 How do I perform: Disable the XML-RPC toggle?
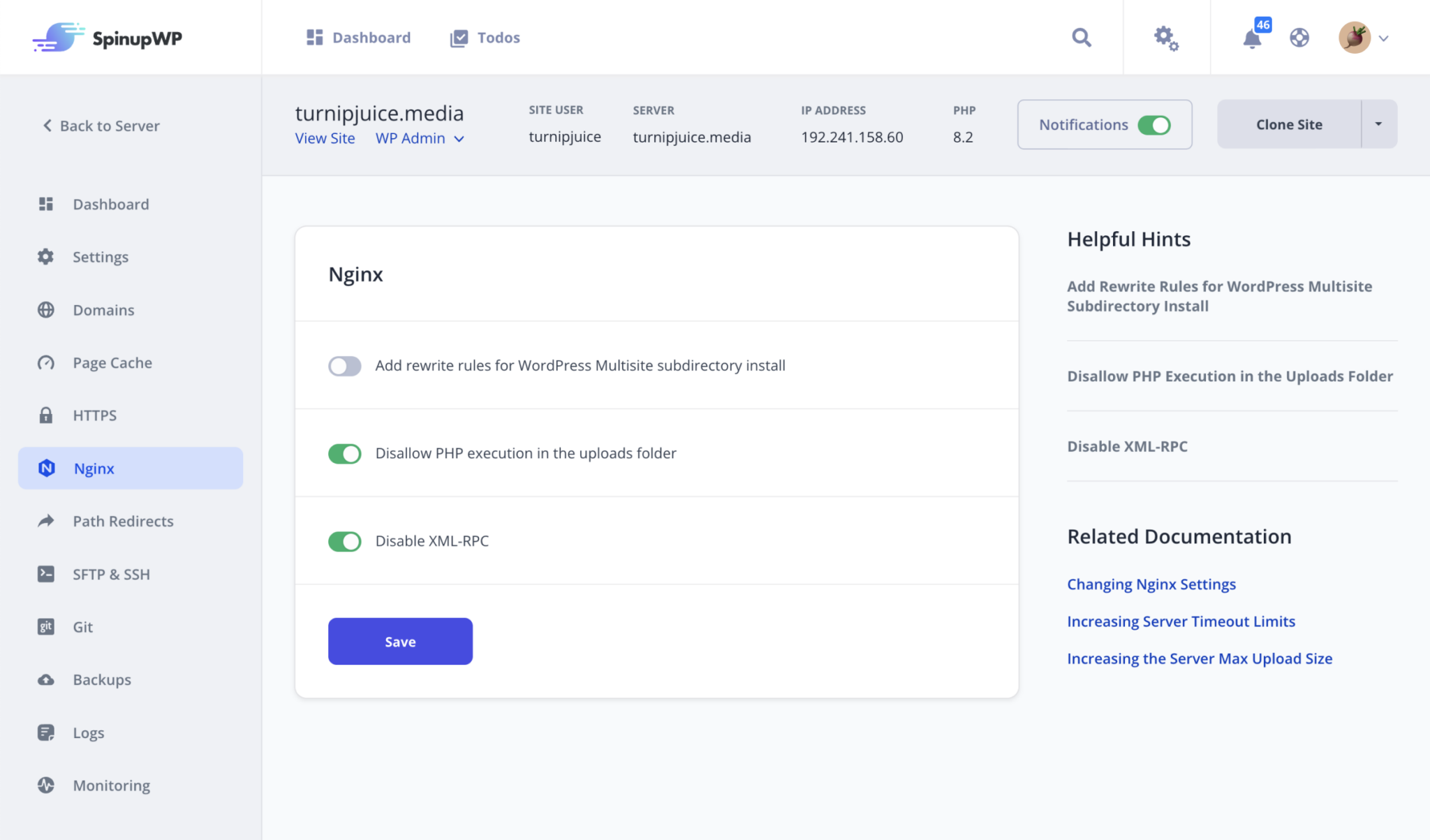click(x=344, y=540)
